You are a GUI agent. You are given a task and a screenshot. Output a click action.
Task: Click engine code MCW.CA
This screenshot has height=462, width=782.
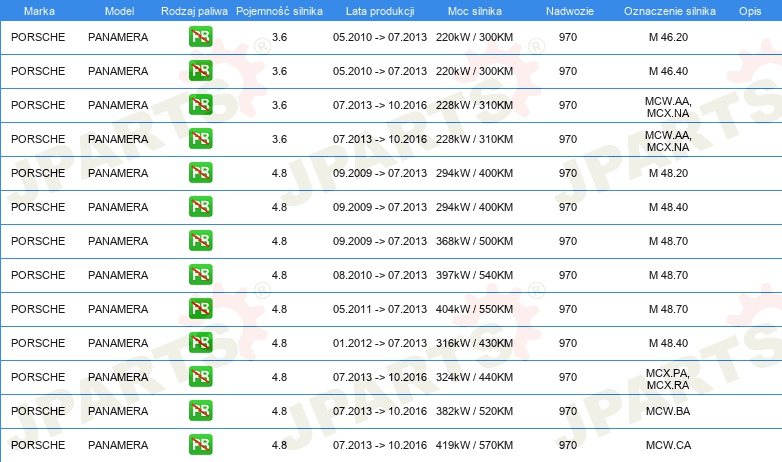click(668, 445)
